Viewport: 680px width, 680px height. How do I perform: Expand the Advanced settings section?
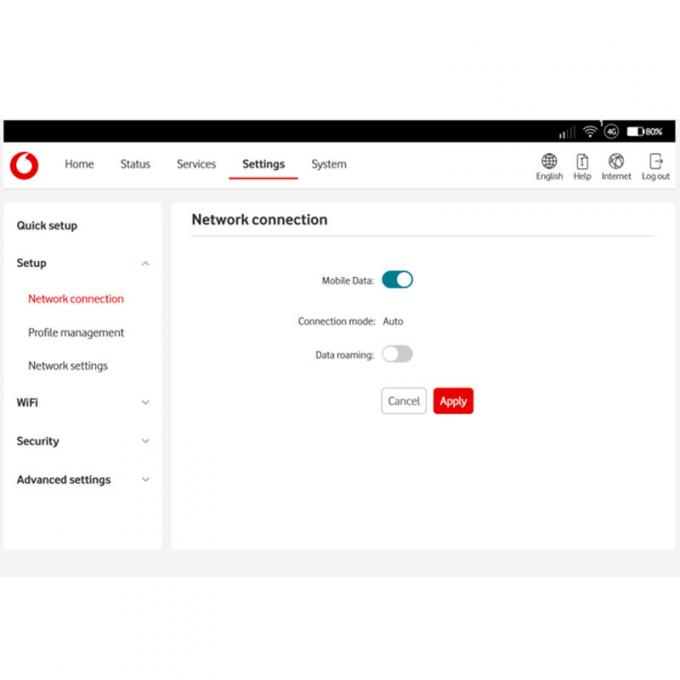(145, 480)
